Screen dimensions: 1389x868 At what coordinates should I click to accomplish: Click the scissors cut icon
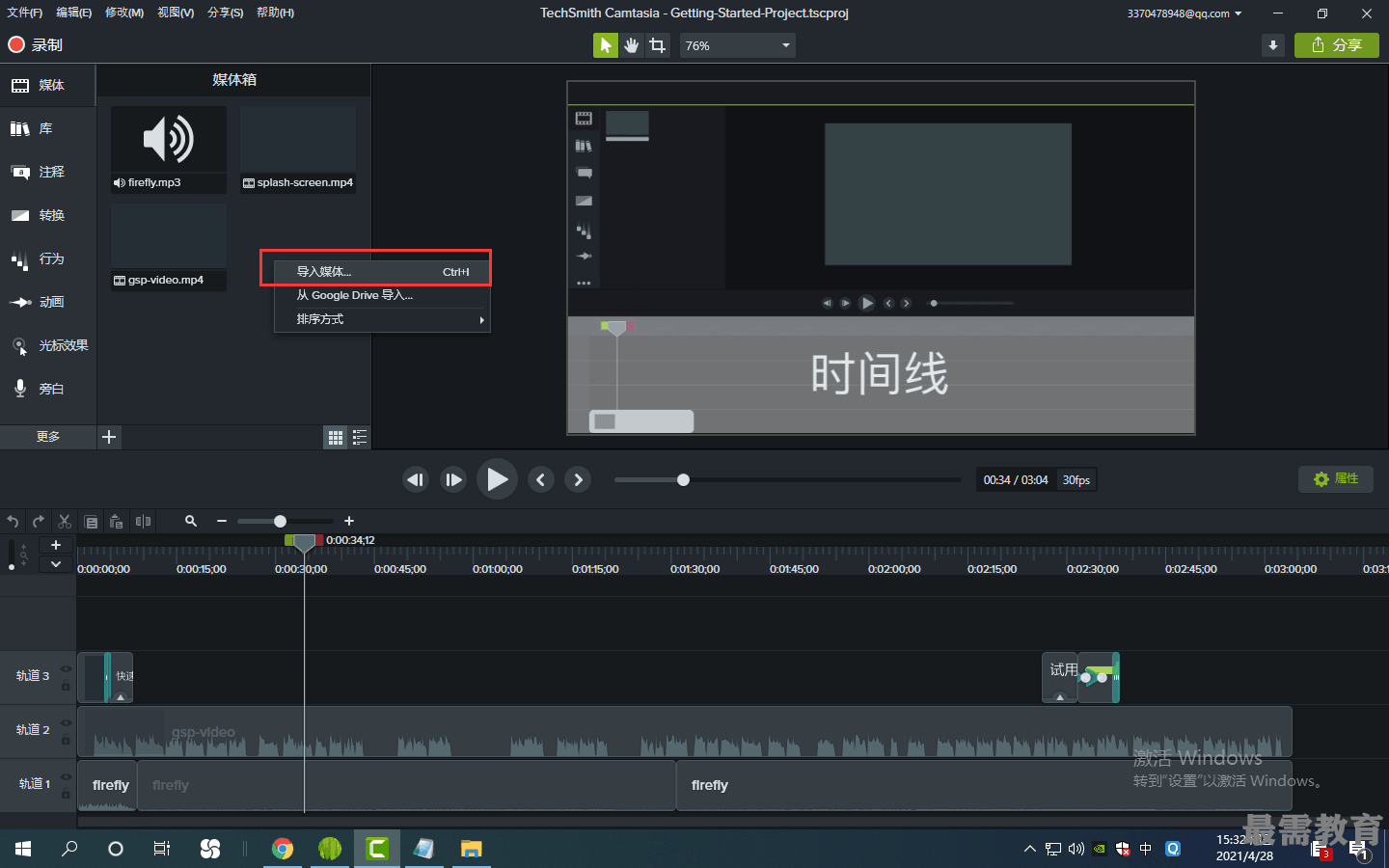coord(65,521)
